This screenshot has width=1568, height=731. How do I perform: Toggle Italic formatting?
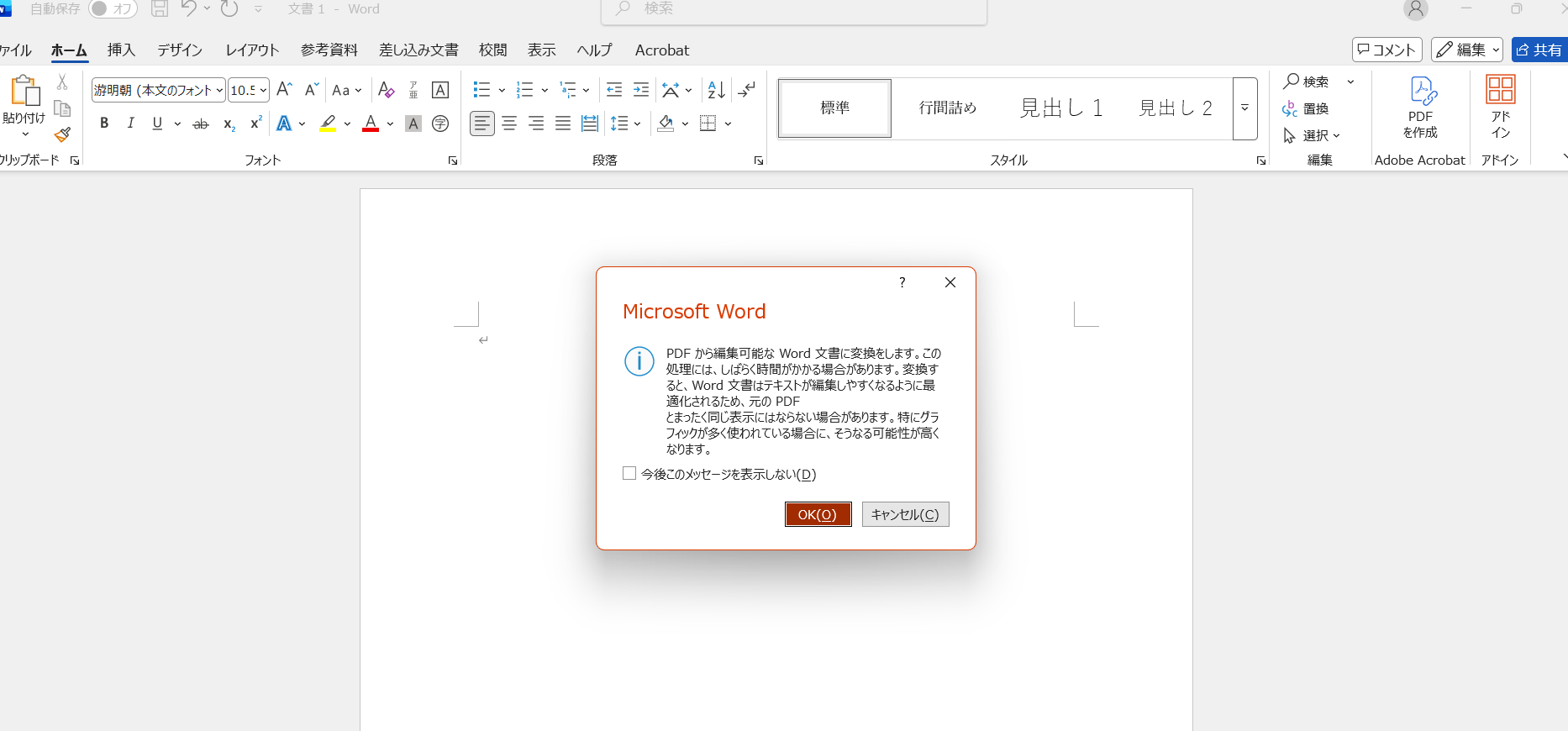[x=130, y=124]
